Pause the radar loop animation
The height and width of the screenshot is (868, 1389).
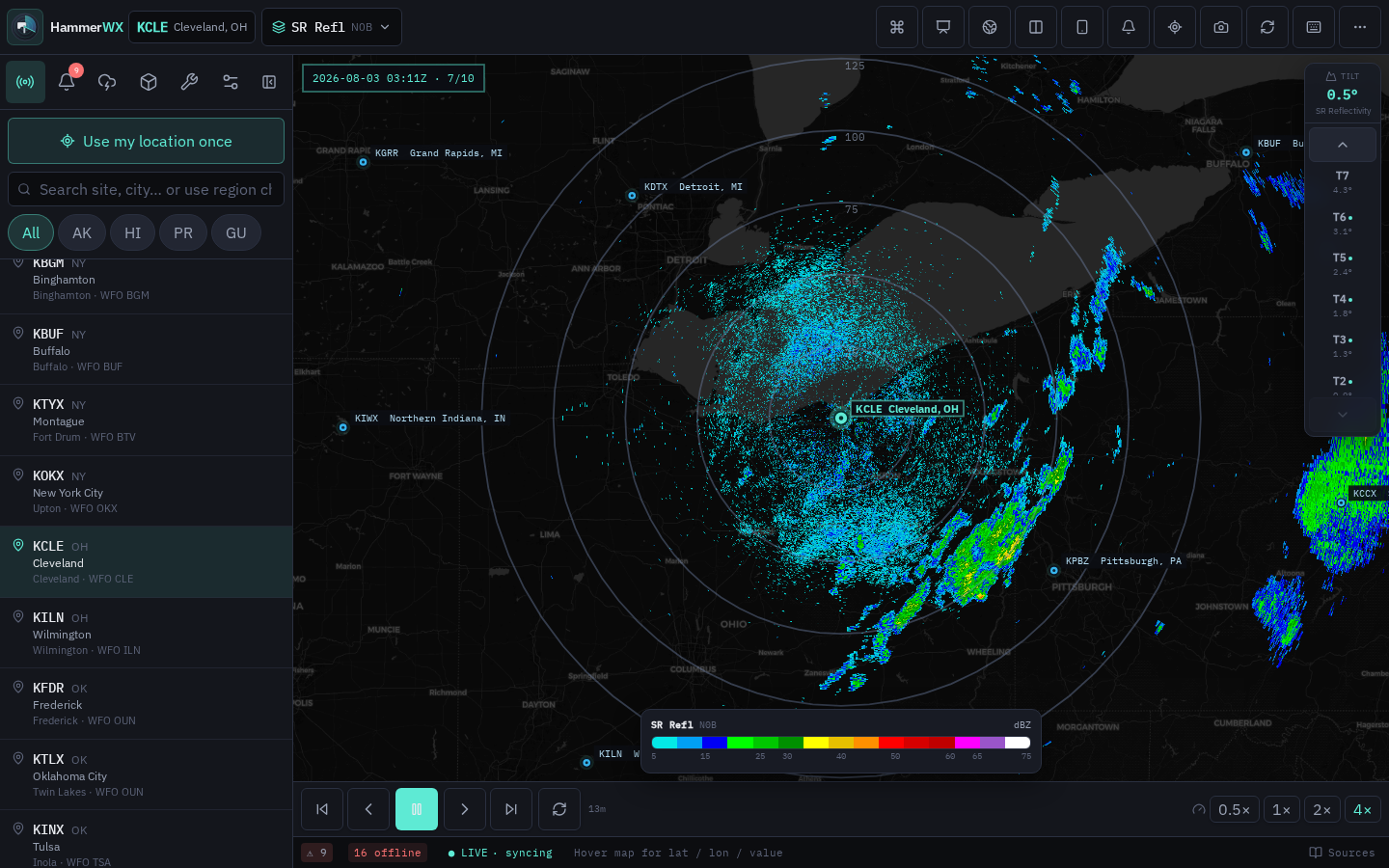click(417, 809)
